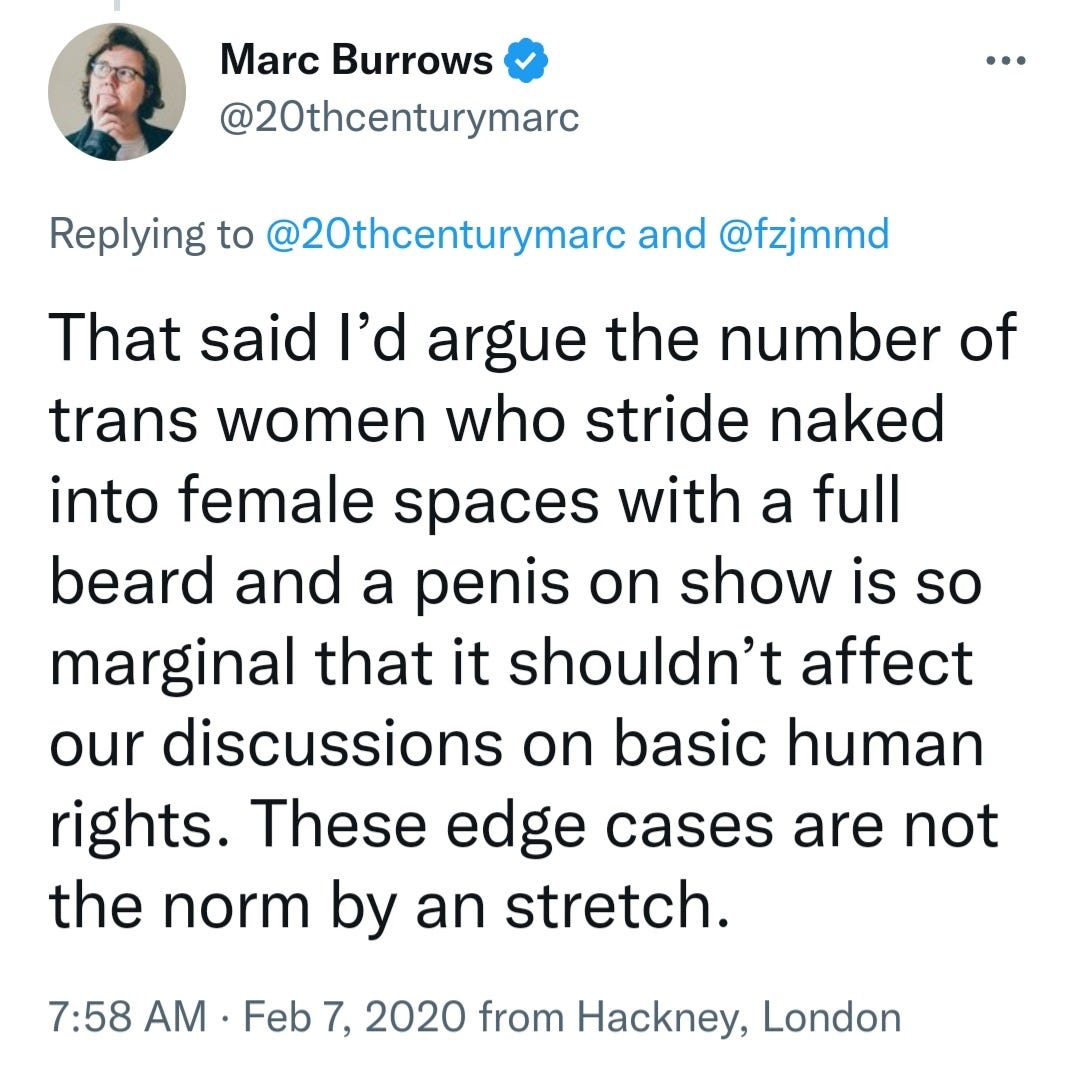The width and height of the screenshot is (1080, 1071).
Task: Open Marc Burrows' profile from his name
Action: point(355,60)
